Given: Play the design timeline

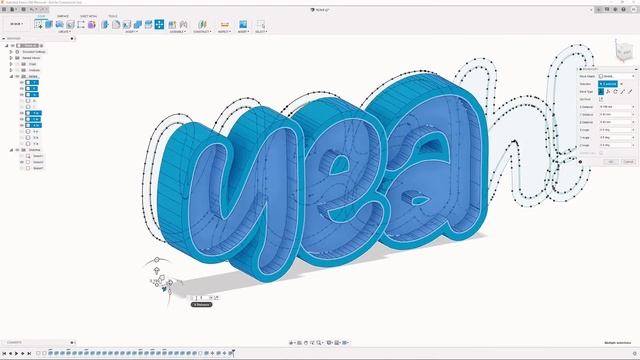Looking at the screenshot, I should pos(16,353).
